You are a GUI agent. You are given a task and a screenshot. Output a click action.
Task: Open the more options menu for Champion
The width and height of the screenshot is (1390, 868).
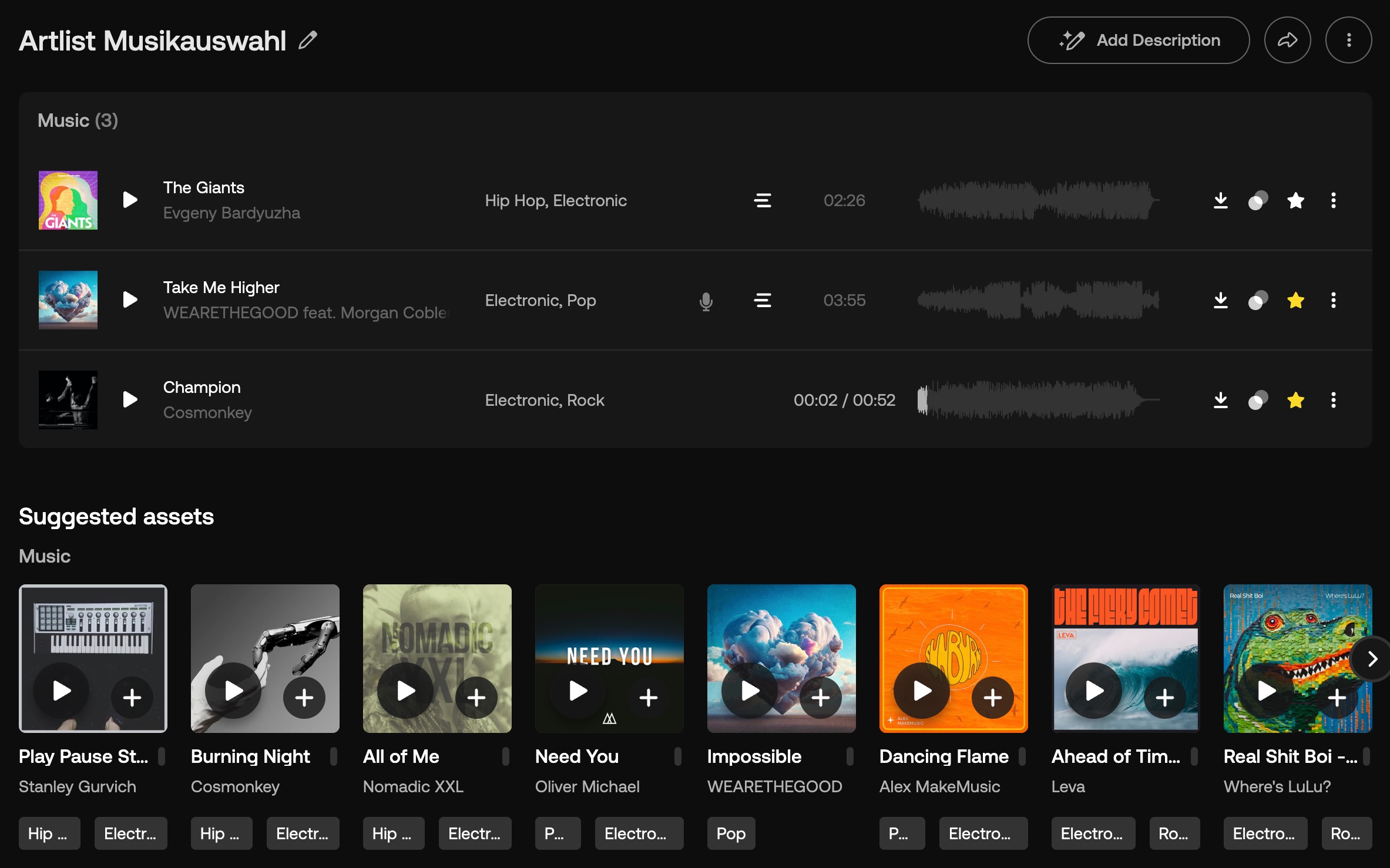(1333, 400)
